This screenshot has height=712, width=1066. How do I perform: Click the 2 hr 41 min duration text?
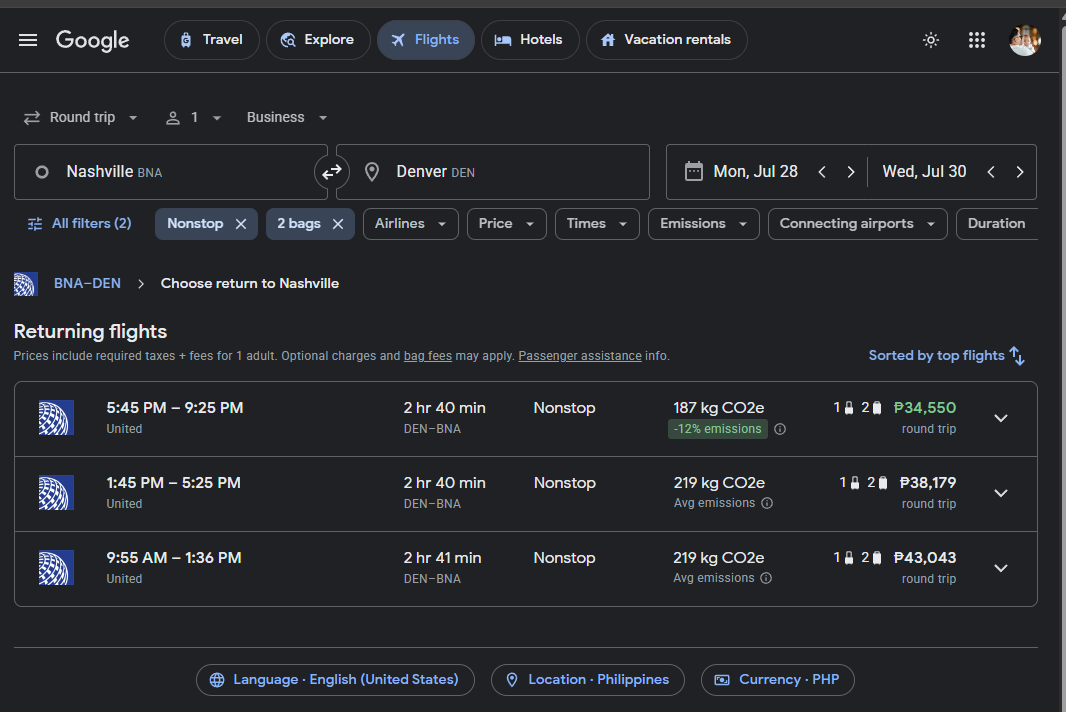pyautogui.click(x=442, y=558)
